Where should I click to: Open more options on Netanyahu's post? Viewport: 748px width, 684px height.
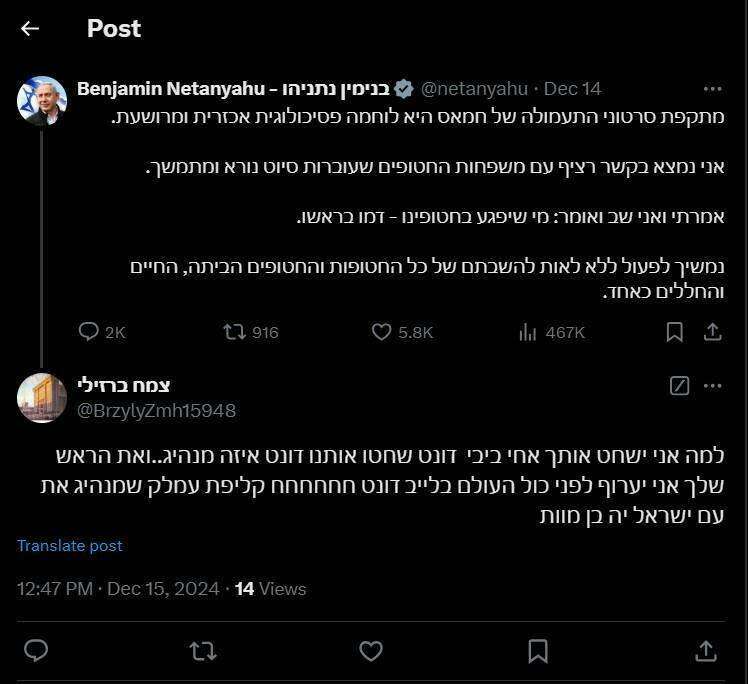coord(712,89)
